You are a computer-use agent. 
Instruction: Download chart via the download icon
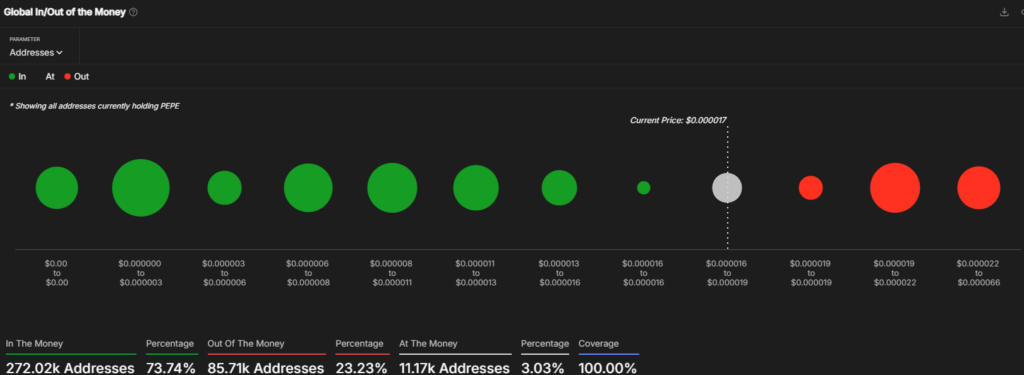(x=1004, y=12)
